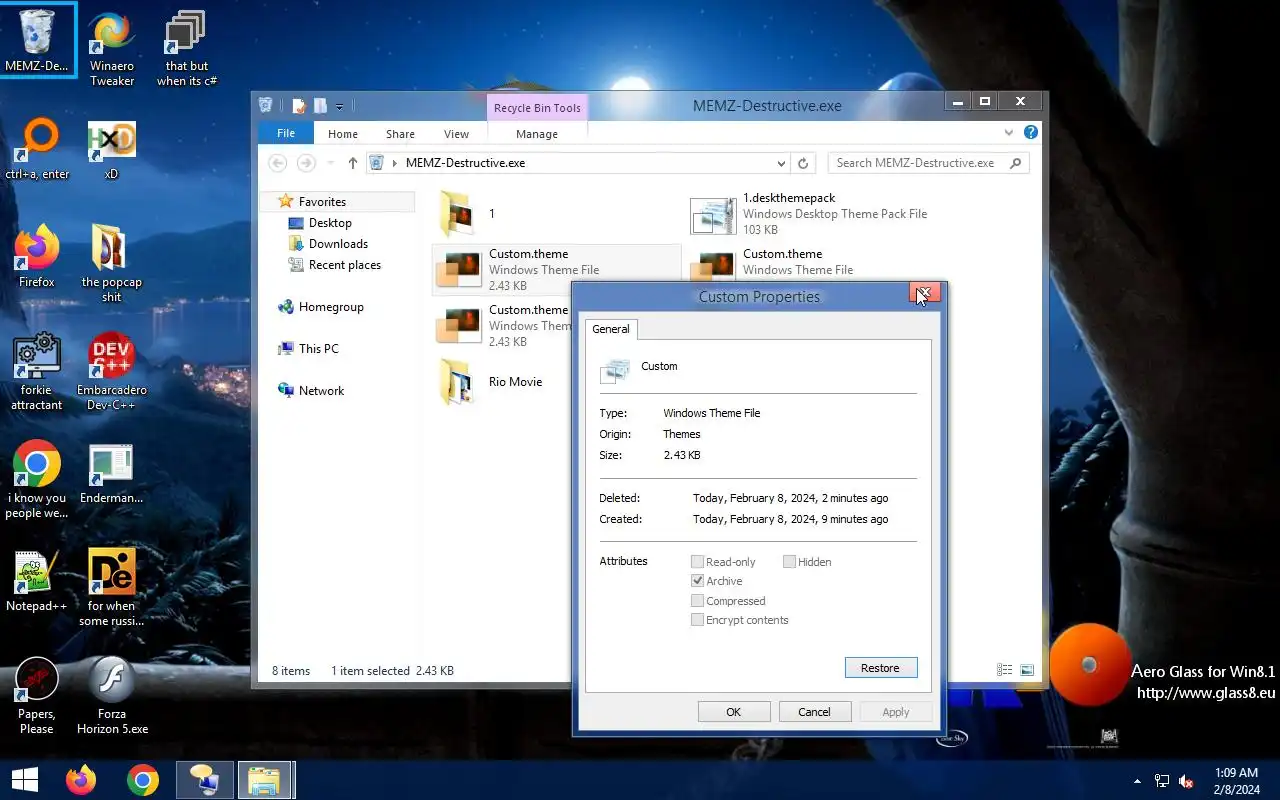Switch to the Home ribbon tab
The height and width of the screenshot is (800, 1280).
tap(343, 133)
